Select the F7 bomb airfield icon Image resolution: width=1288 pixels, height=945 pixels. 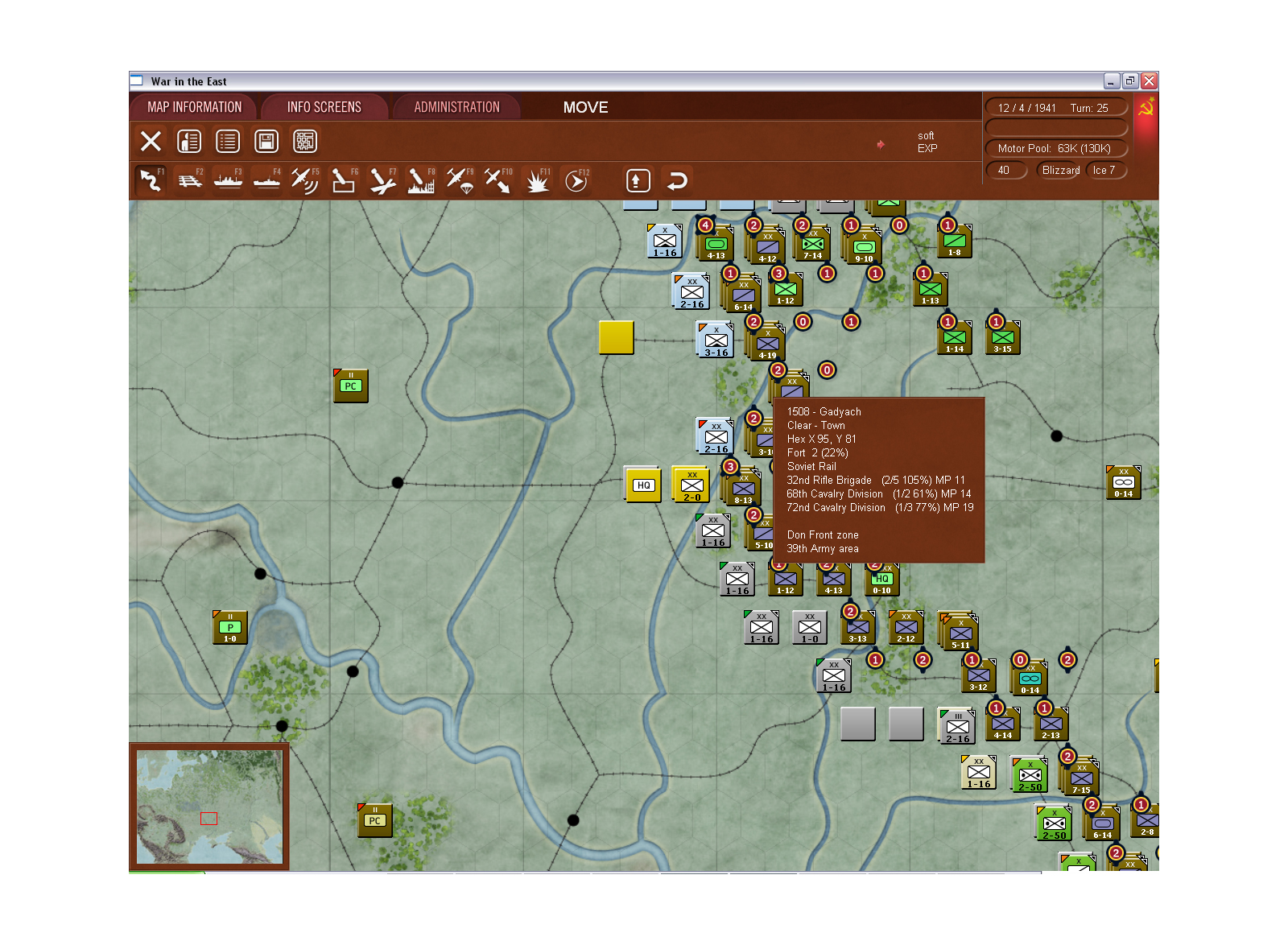point(382,180)
